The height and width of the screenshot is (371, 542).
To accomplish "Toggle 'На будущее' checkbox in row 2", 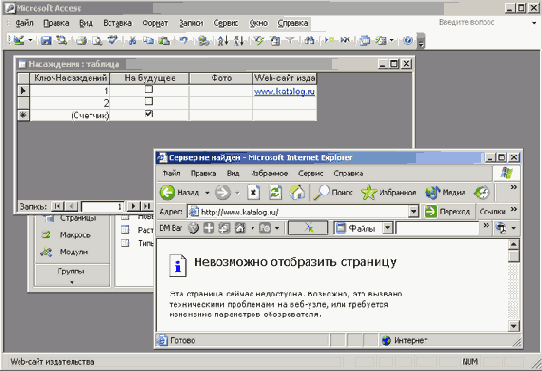I will (x=149, y=101).
